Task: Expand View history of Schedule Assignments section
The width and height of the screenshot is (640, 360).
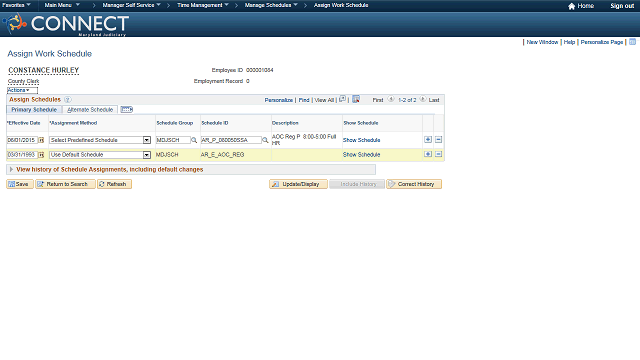Action: (x=11, y=169)
